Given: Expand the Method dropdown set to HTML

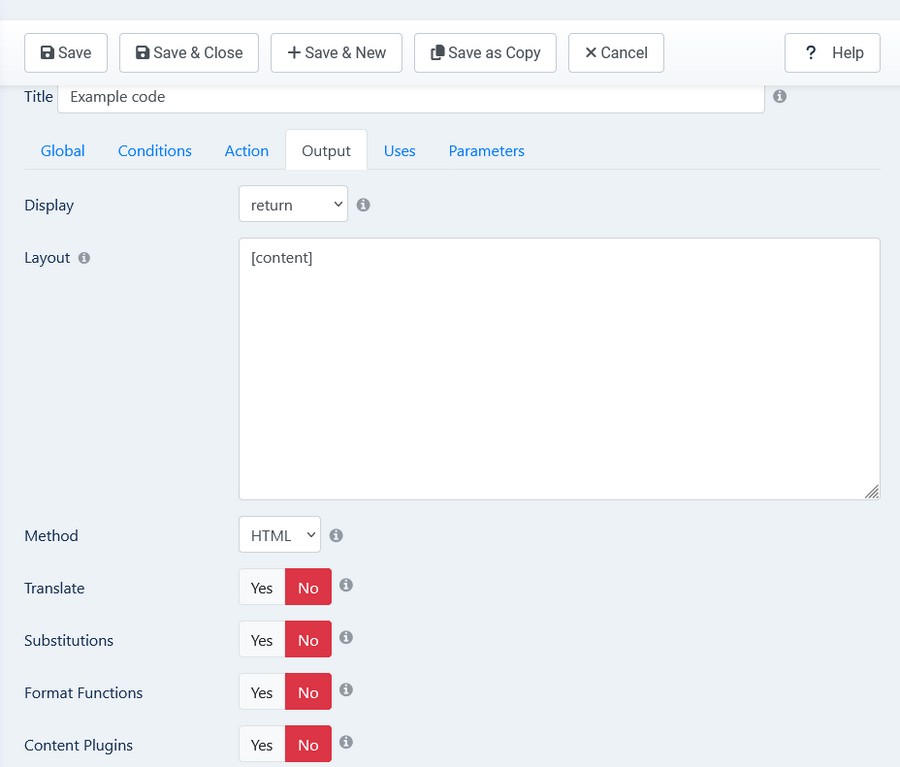Looking at the screenshot, I should (279, 535).
